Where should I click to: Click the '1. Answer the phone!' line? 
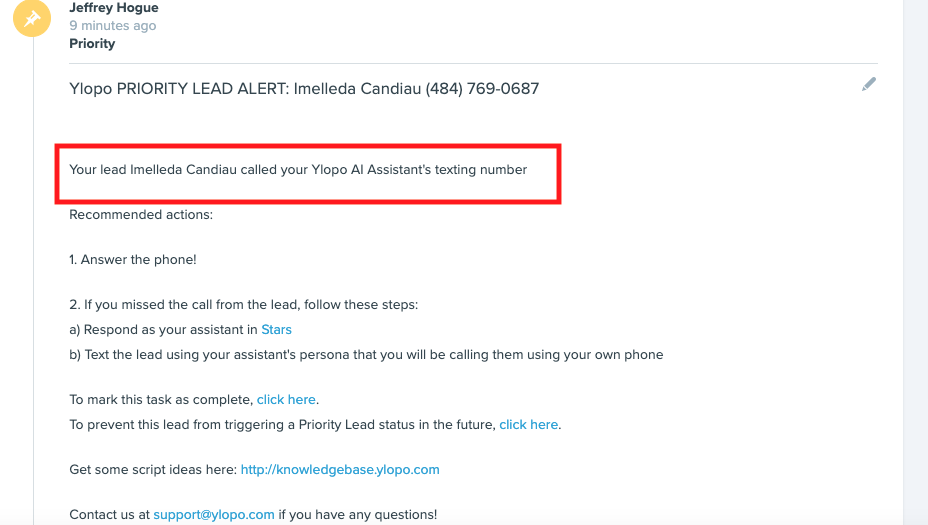coord(133,259)
